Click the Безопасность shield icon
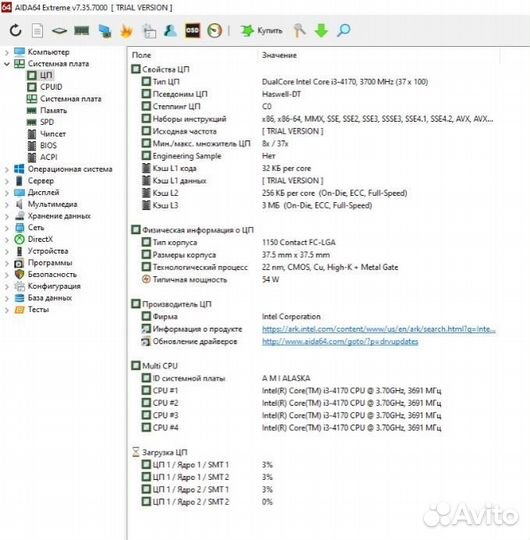 (19, 274)
